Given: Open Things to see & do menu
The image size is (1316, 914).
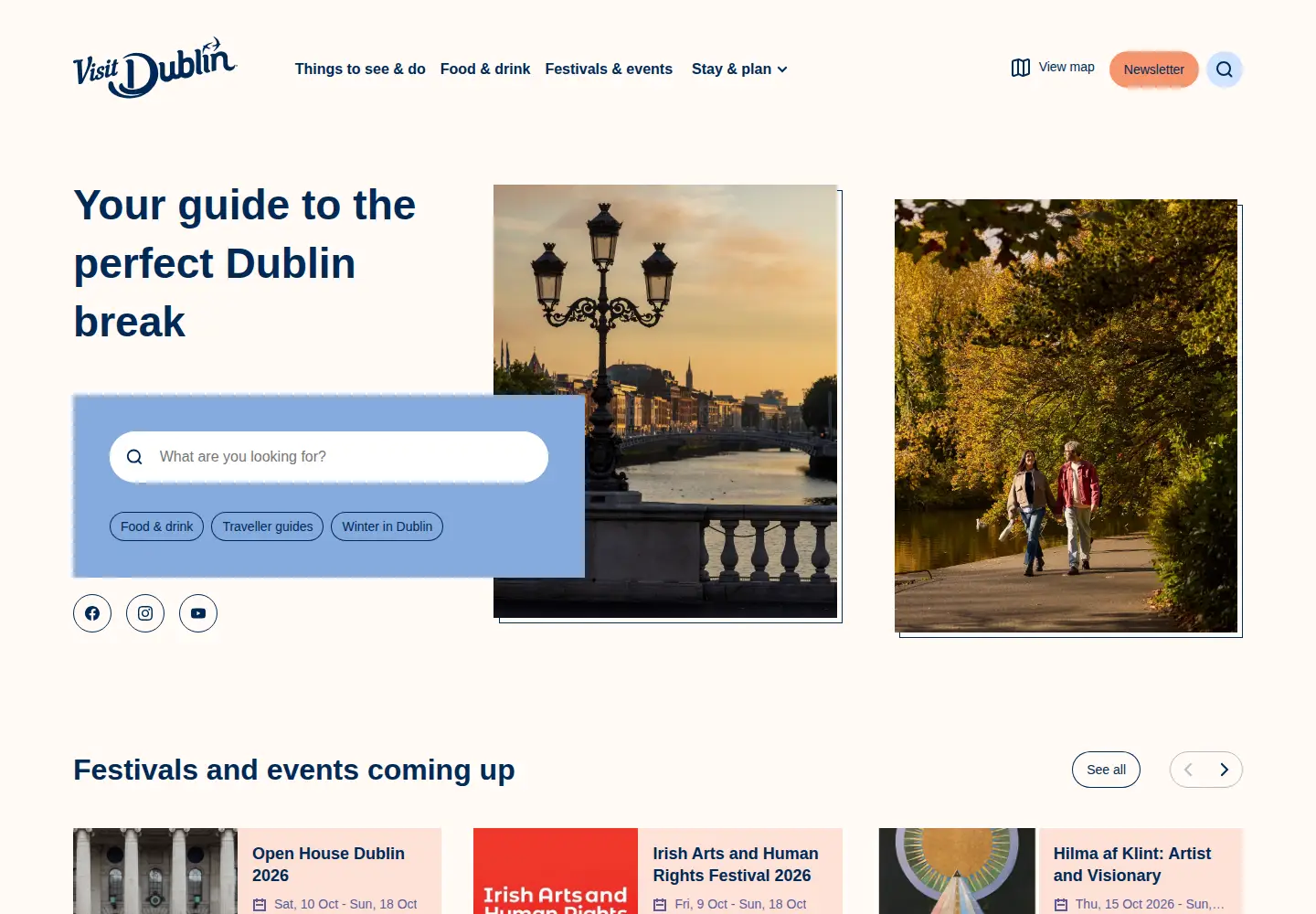Looking at the screenshot, I should coord(360,69).
